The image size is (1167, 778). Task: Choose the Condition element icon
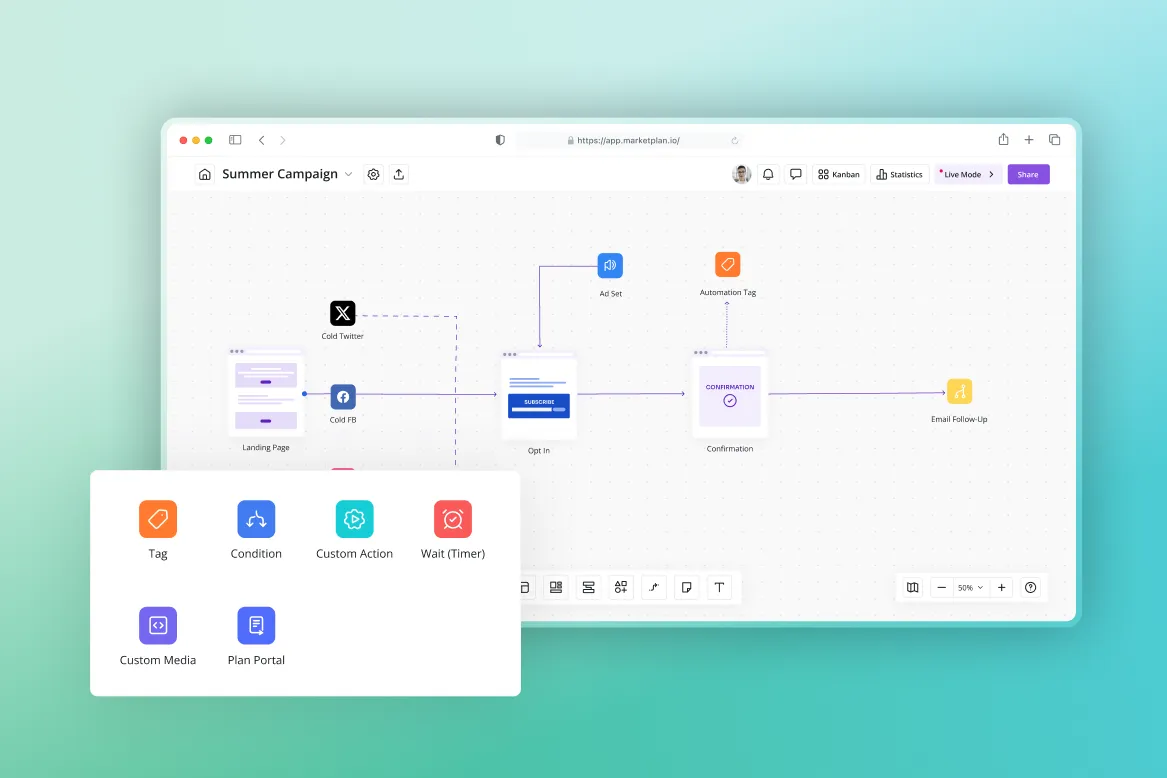(256, 519)
